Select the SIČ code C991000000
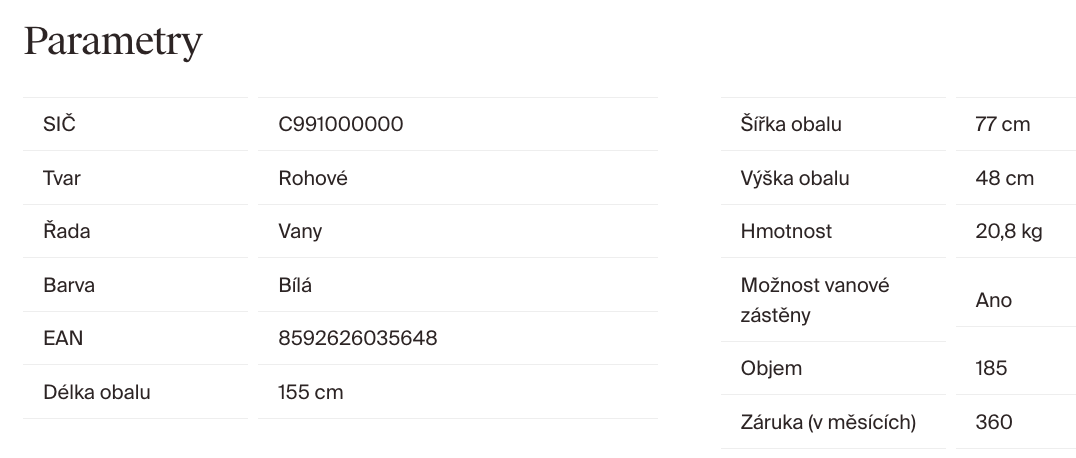Image resolution: width=1076 pixels, height=458 pixels. pos(341,125)
